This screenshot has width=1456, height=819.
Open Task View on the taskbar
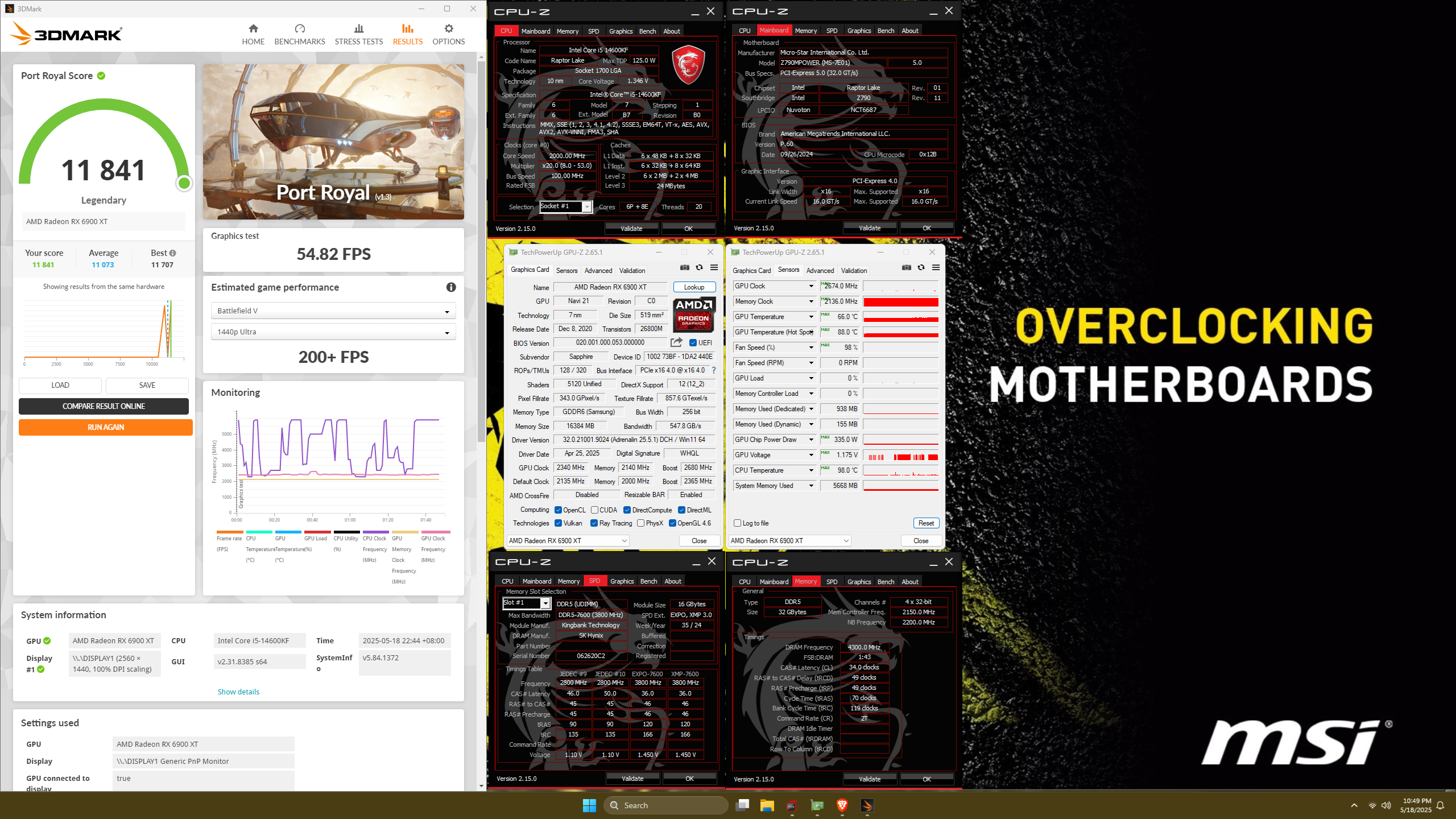tap(742, 805)
